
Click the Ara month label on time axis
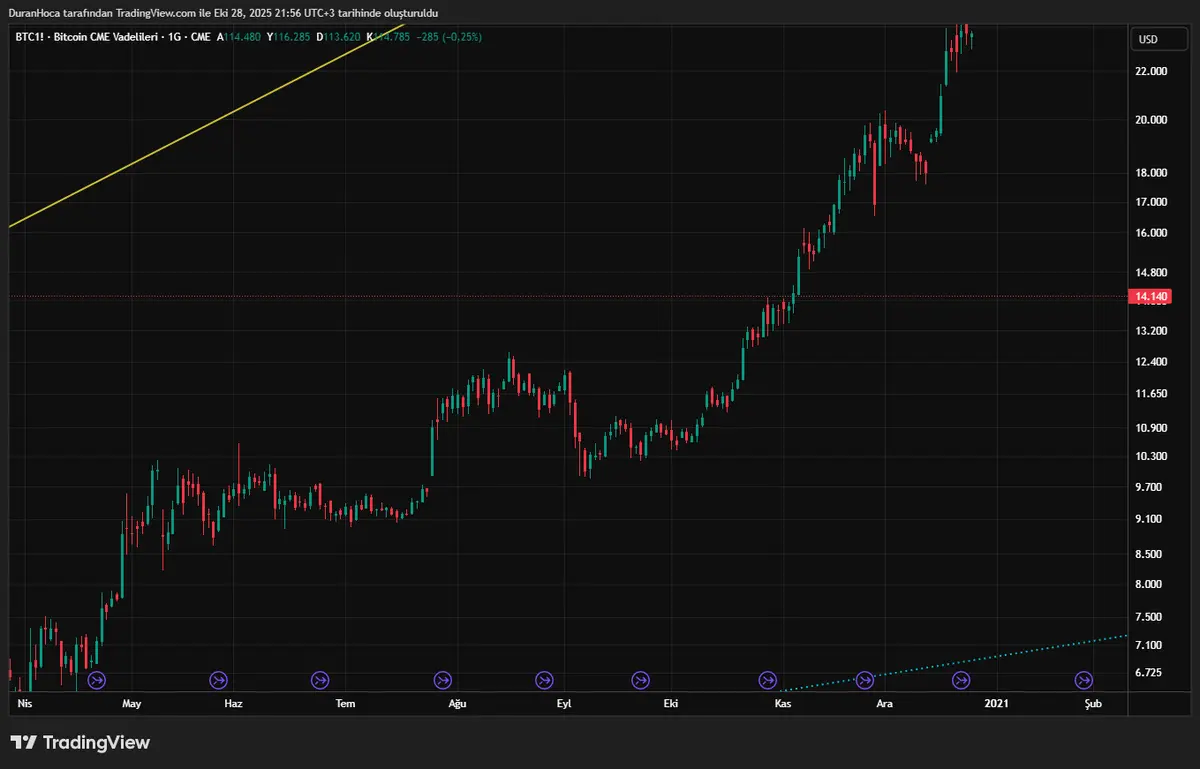point(884,704)
